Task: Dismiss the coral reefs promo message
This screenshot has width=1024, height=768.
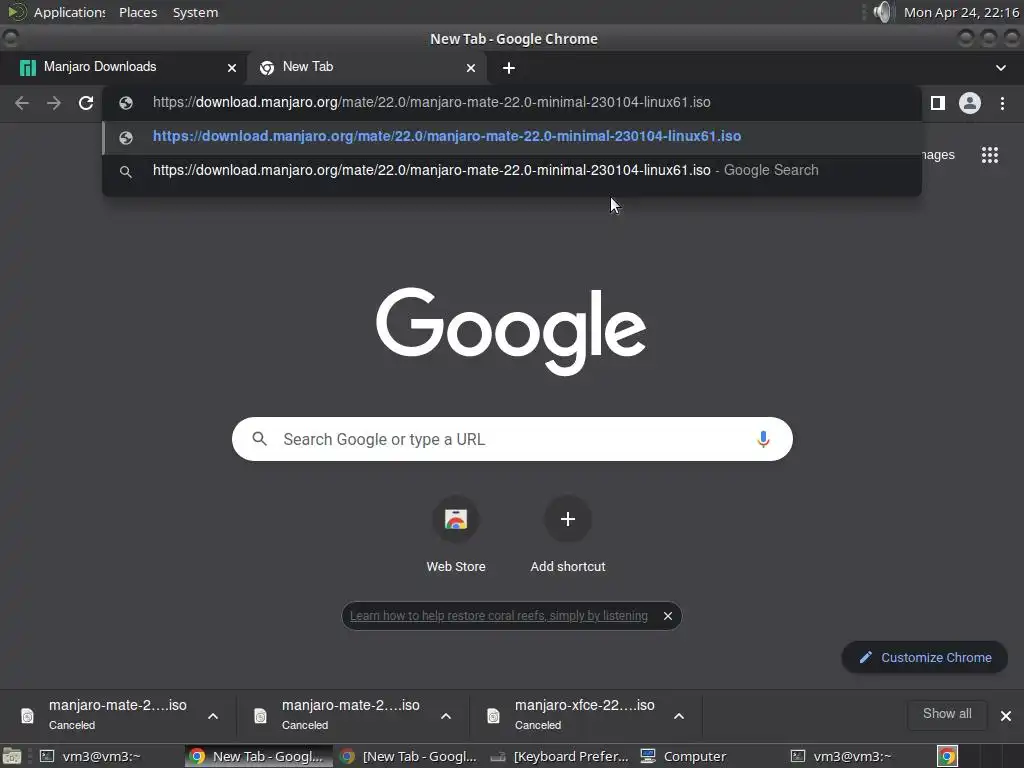Action: [x=667, y=616]
